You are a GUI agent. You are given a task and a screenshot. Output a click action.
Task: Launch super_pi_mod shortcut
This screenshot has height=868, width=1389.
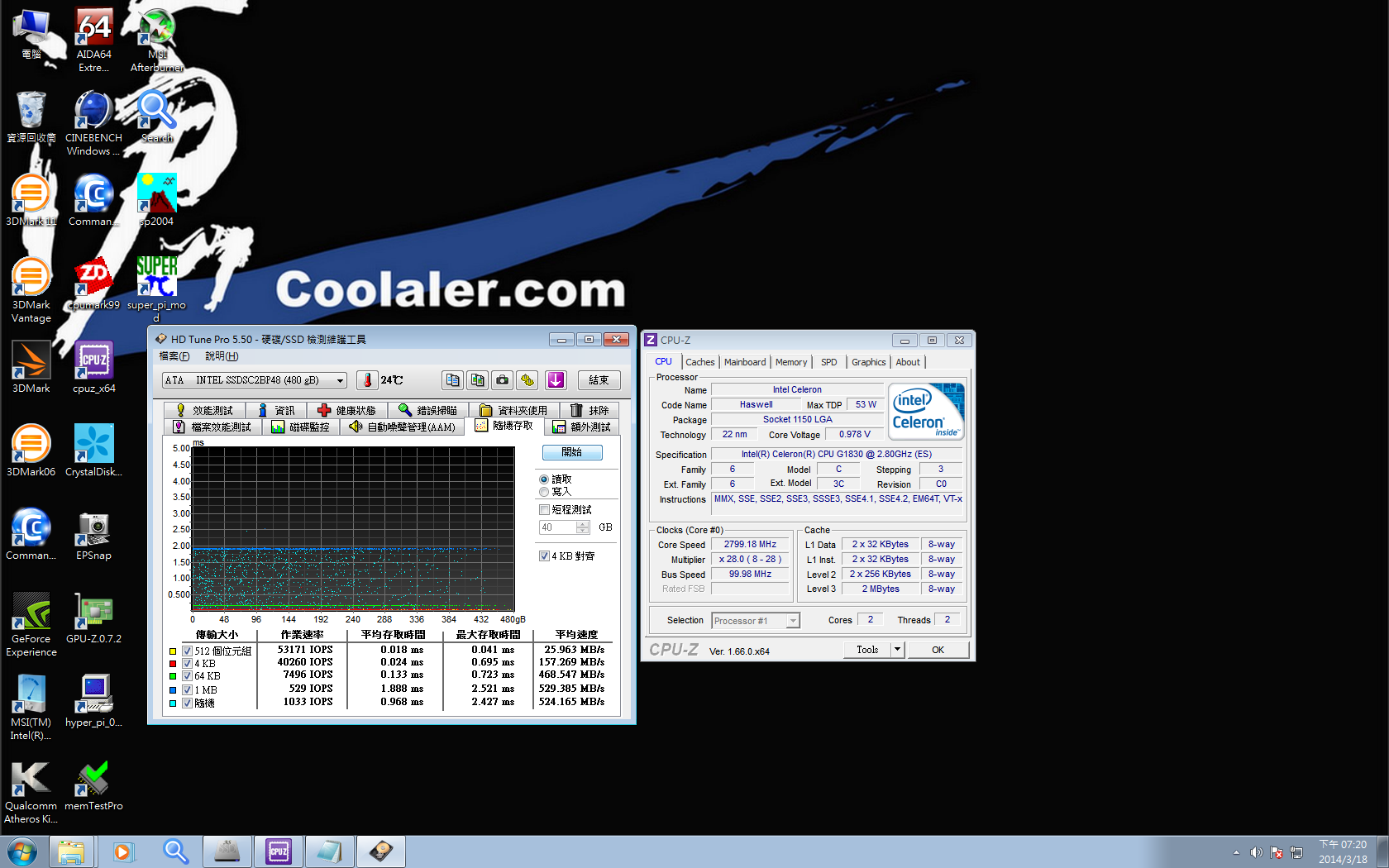tap(156, 290)
